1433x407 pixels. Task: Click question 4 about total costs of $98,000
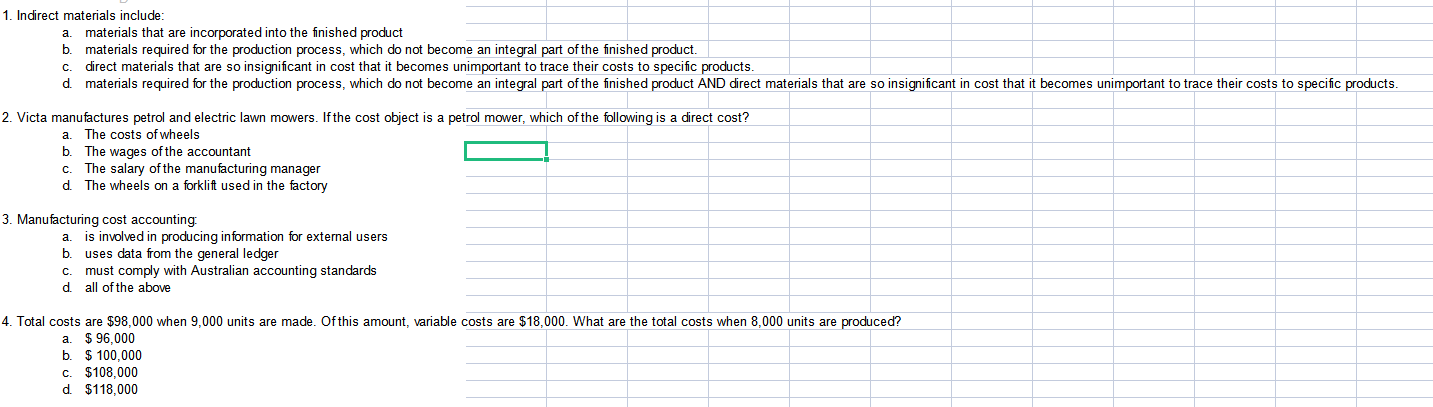tap(452, 321)
